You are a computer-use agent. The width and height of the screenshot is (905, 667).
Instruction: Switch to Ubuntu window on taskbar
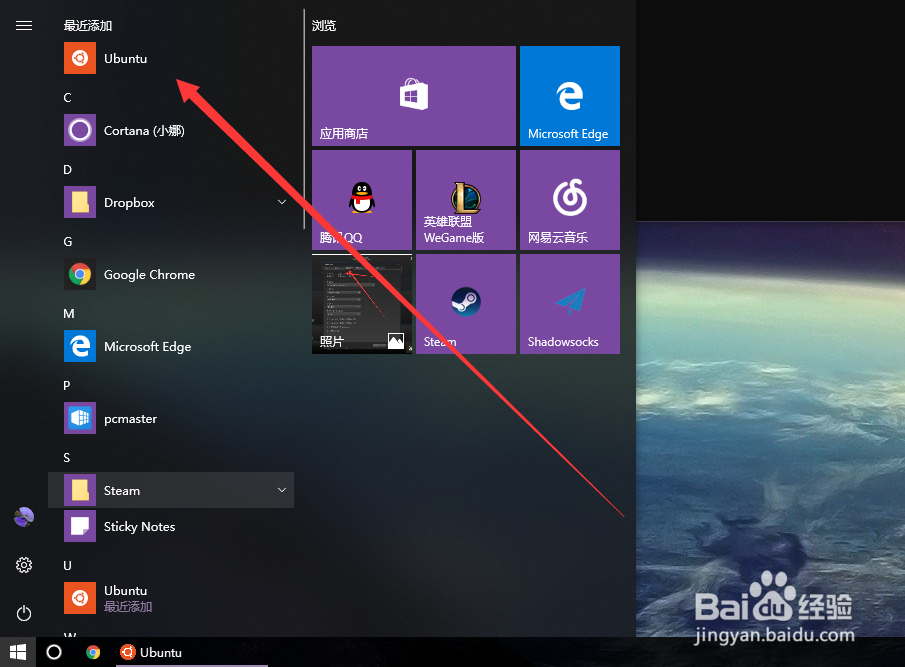click(x=192, y=652)
